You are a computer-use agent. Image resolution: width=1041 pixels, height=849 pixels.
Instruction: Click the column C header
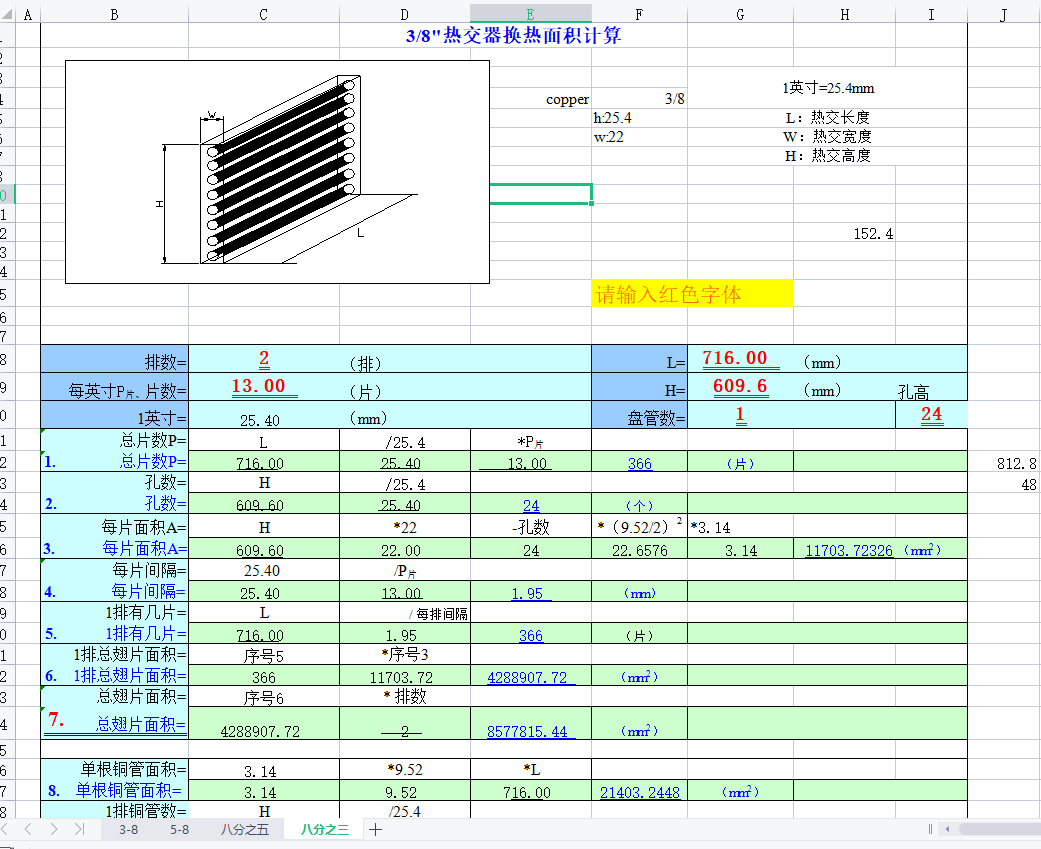coord(263,13)
